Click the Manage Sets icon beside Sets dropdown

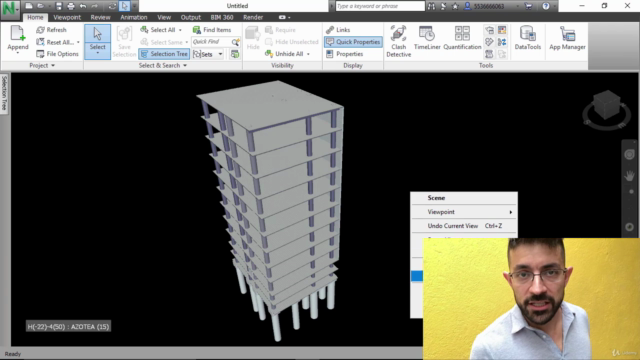tap(235, 54)
